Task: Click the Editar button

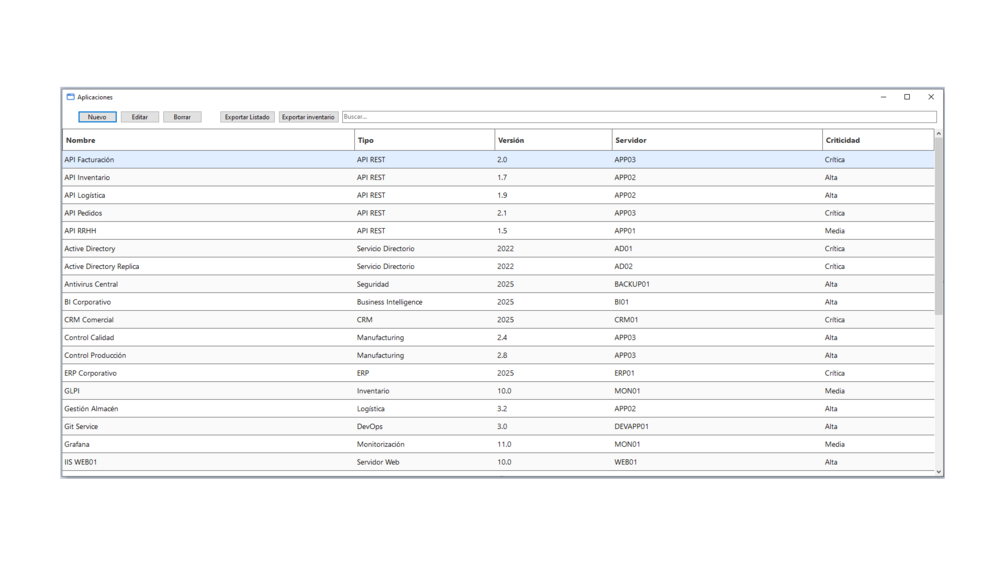Action: pos(140,117)
